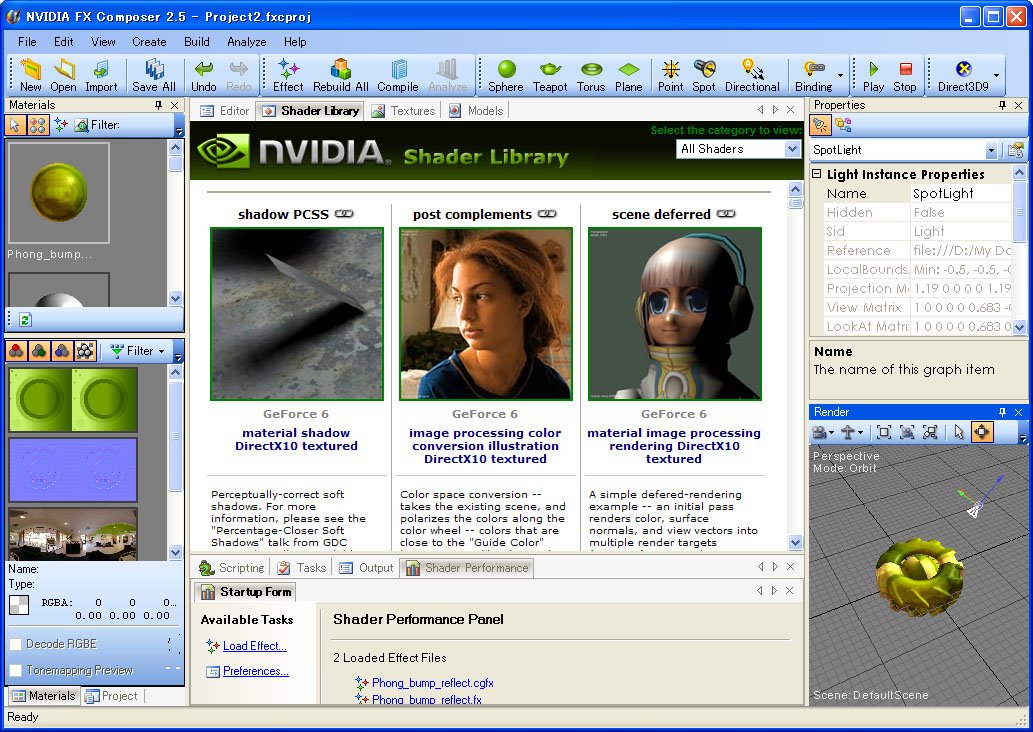Open the Binding dropdown arrow
The width and height of the screenshot is (1033, 732).
click(x=840, y=75)
